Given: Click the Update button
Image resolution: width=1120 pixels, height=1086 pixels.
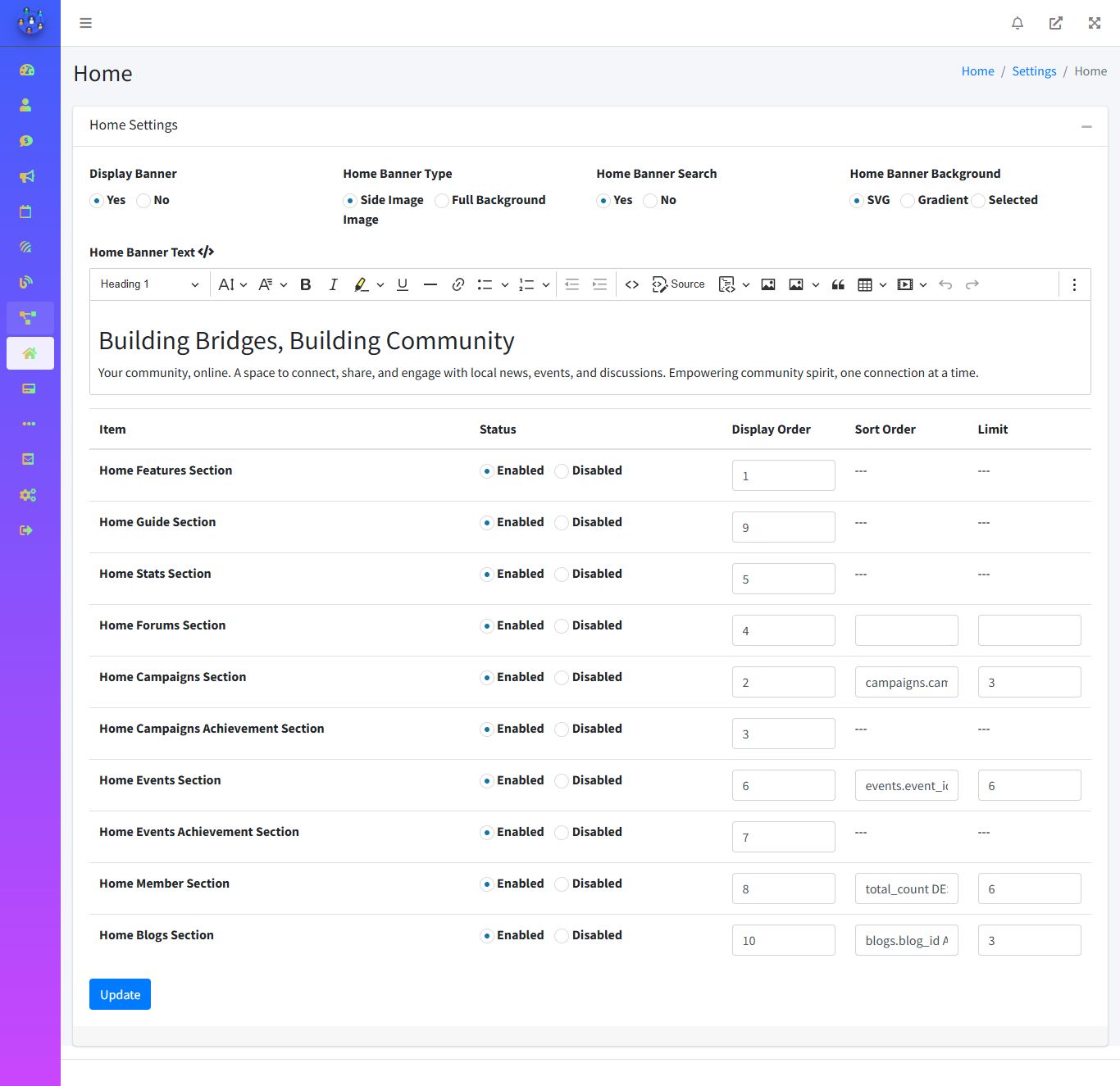Looking at the screenshot, I should (120, 994).
